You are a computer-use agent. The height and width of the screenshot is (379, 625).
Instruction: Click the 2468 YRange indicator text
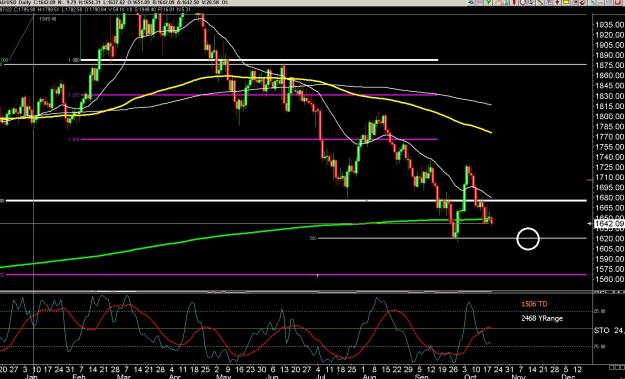[x=542, y=318]
